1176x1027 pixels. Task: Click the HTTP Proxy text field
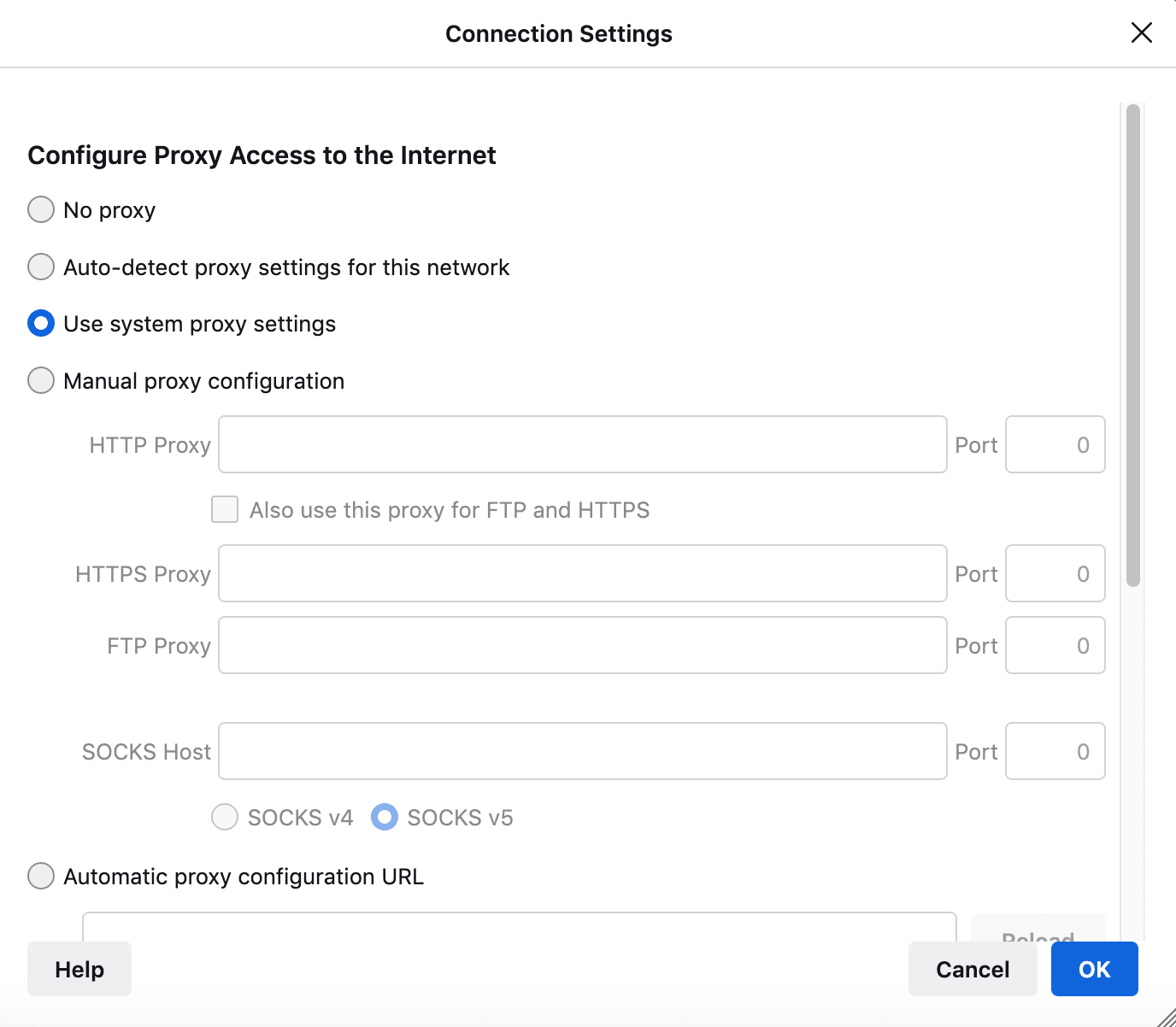coord(583,444)
